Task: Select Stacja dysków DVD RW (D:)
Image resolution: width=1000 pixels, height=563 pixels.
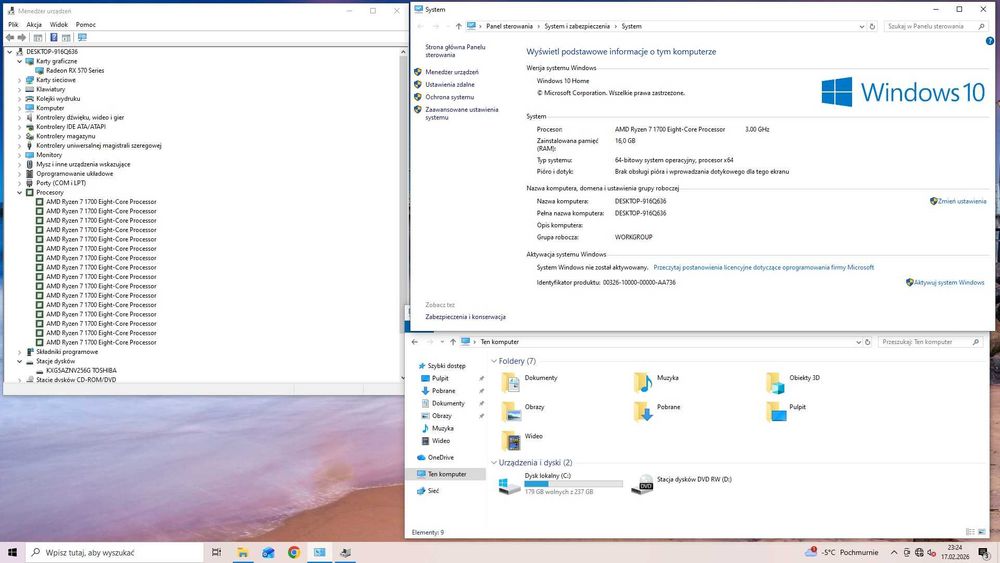Action: pyautogui.click(x=681, y=484)
